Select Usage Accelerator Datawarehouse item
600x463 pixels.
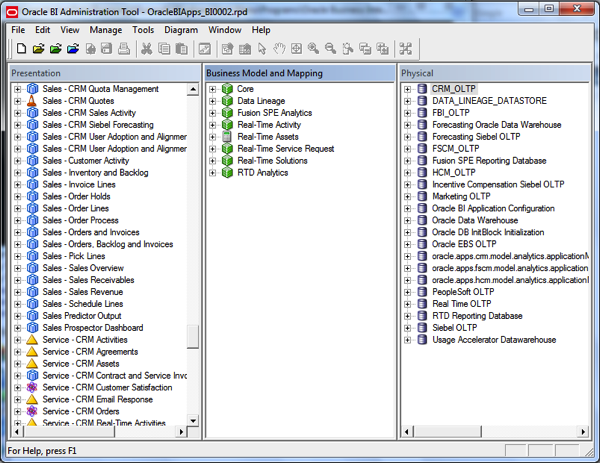click(494, 340)
